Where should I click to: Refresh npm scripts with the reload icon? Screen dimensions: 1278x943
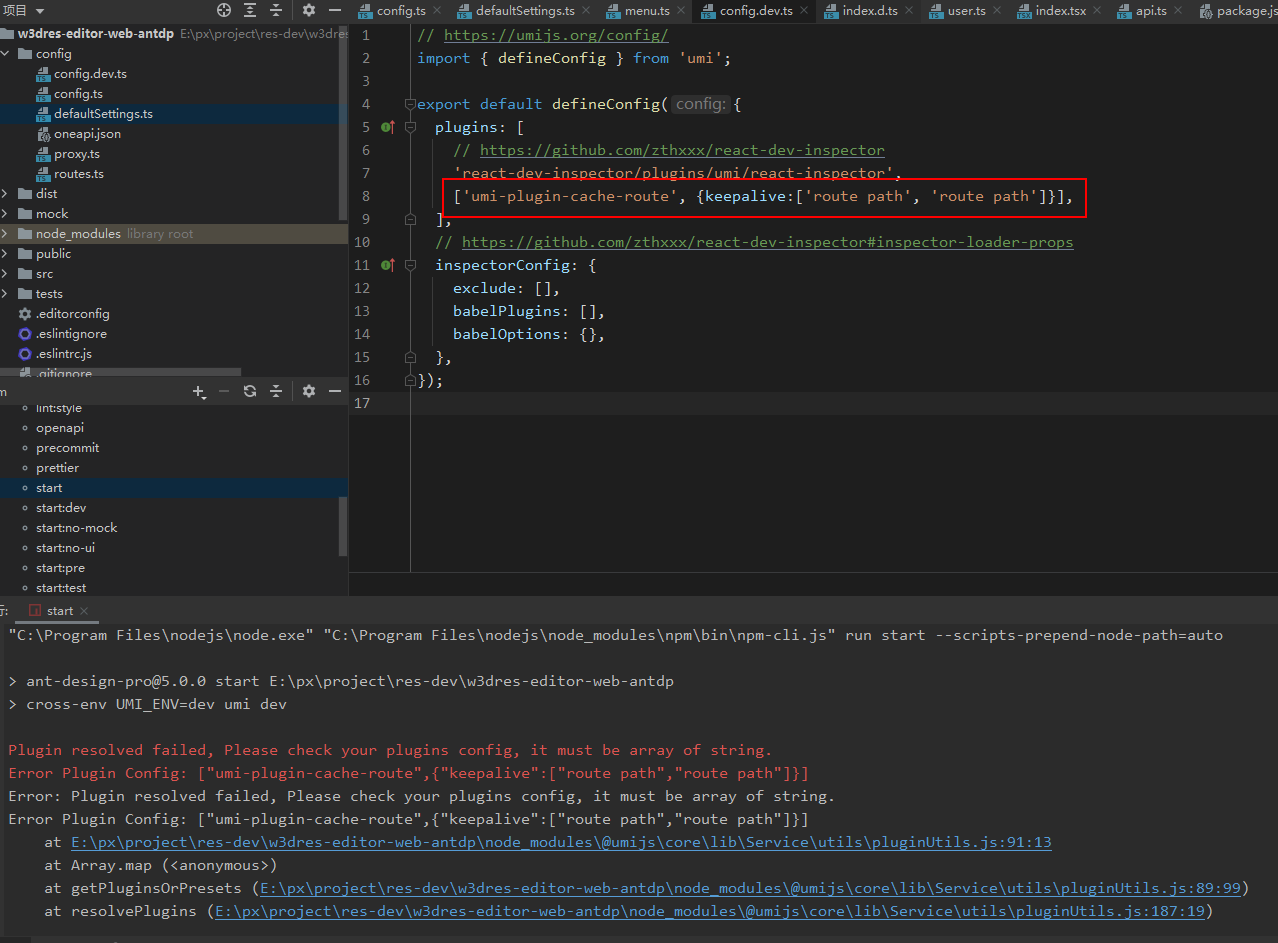250,391
